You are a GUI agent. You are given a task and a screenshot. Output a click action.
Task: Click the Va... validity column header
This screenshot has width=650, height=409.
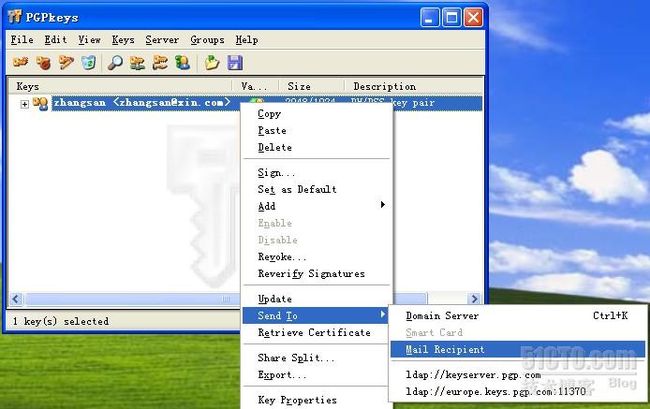click(x=255, y=86)
